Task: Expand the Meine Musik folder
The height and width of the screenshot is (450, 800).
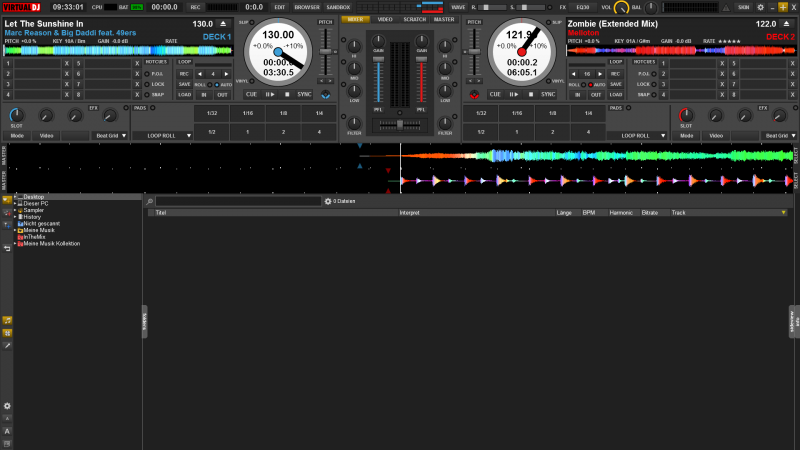Action: click(x=15, y=230)
